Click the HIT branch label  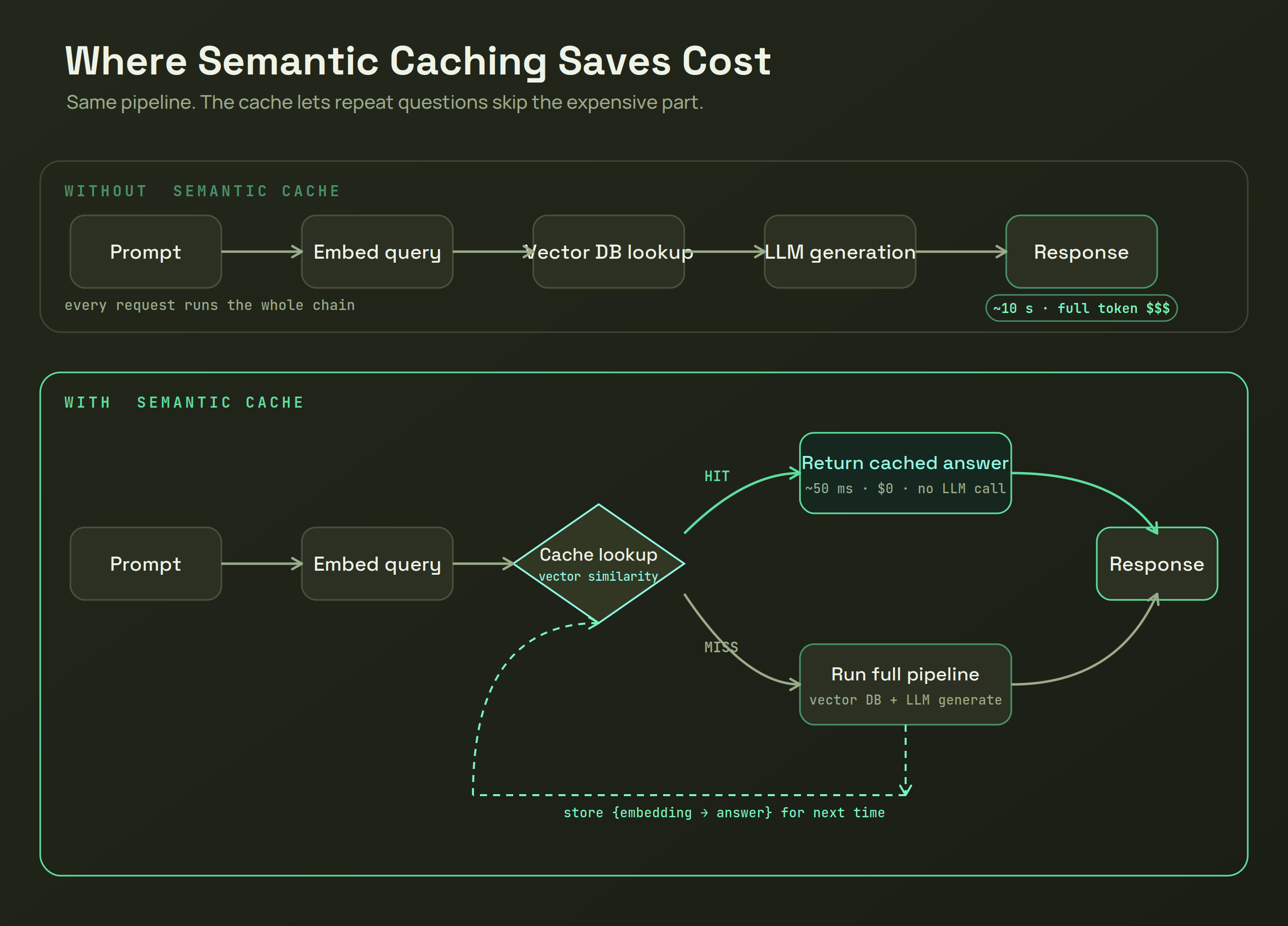click(x=716, y=477)
